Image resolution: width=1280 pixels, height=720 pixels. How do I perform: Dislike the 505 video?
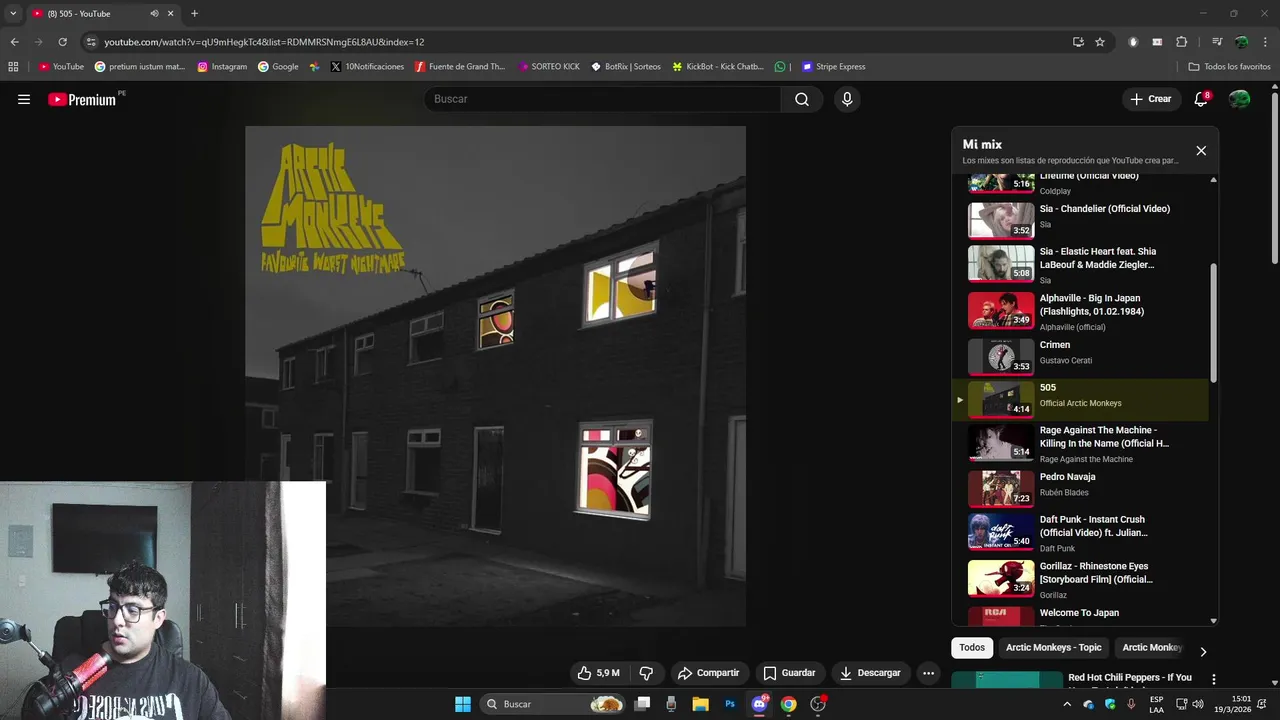646,673
